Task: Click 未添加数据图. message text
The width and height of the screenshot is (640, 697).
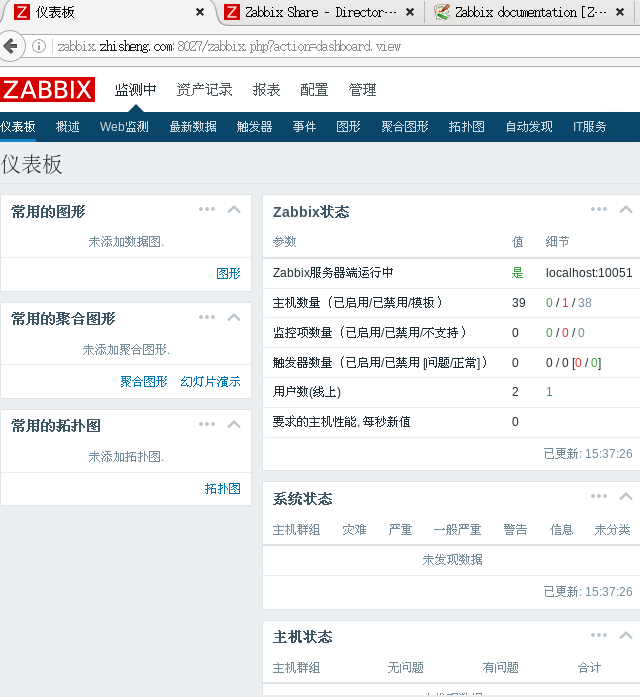Action: click(x=126, y=242)
